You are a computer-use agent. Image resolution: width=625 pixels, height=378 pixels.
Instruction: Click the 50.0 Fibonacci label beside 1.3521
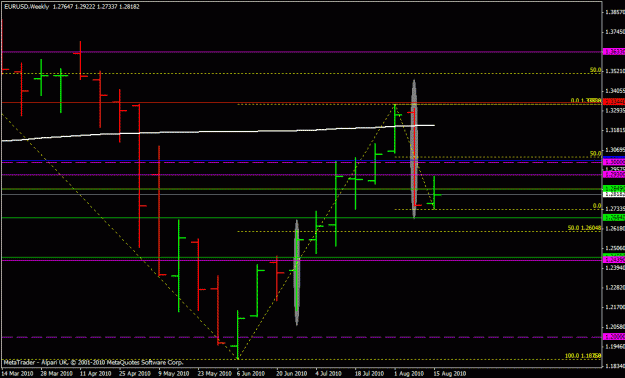[x=596, y=70]
